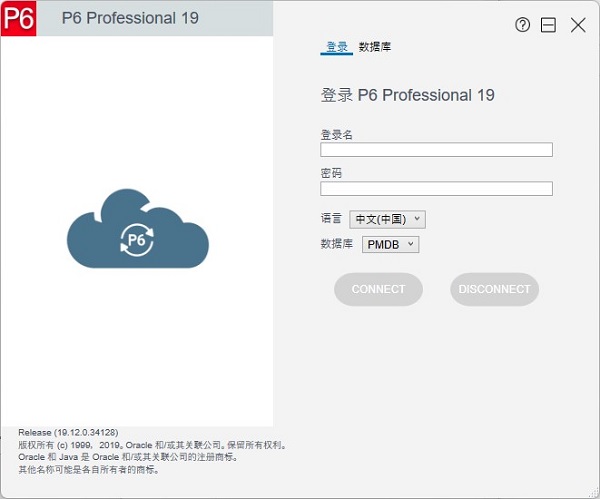This screenshot has height=499, width=600.
Task: Open the 数据库 dropdown showing PMDB
Action: point(390,245)
